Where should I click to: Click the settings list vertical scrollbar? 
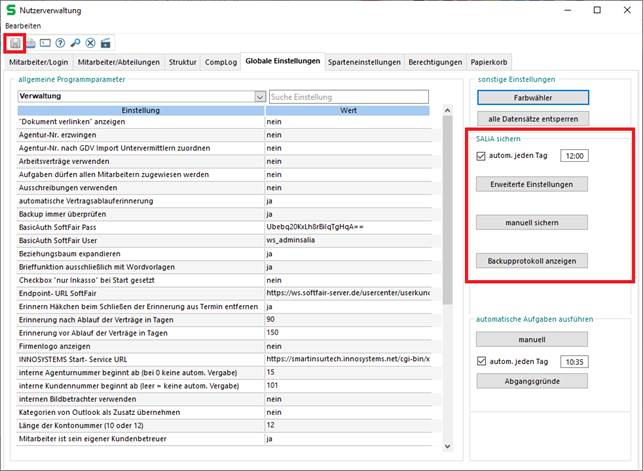coord(446,250)
